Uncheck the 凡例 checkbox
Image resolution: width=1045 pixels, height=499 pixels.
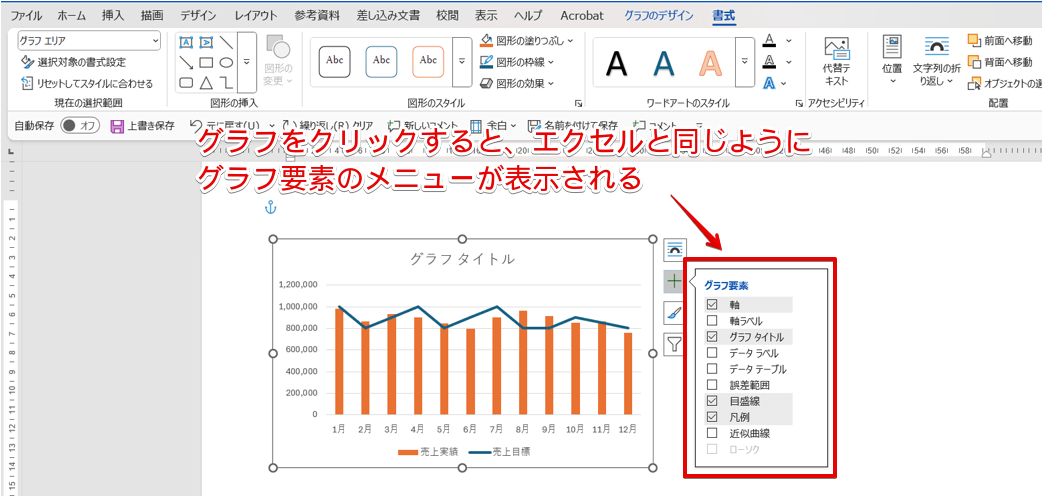tap(712, 417)
